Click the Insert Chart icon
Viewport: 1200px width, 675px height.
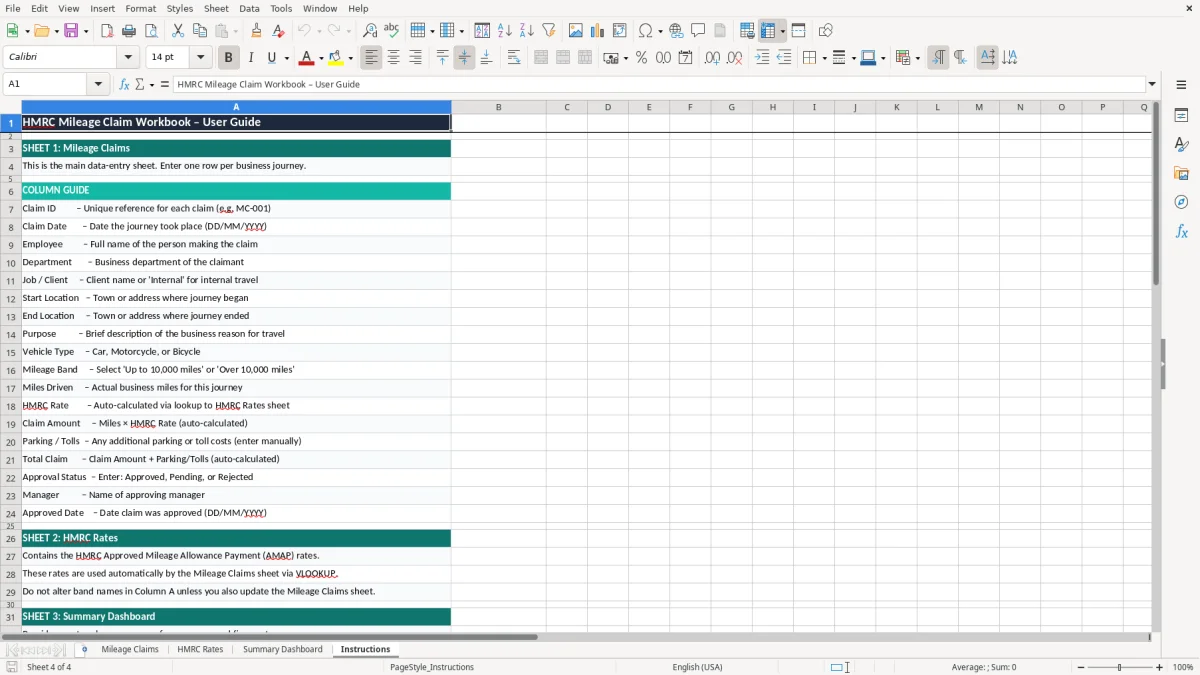598,31
